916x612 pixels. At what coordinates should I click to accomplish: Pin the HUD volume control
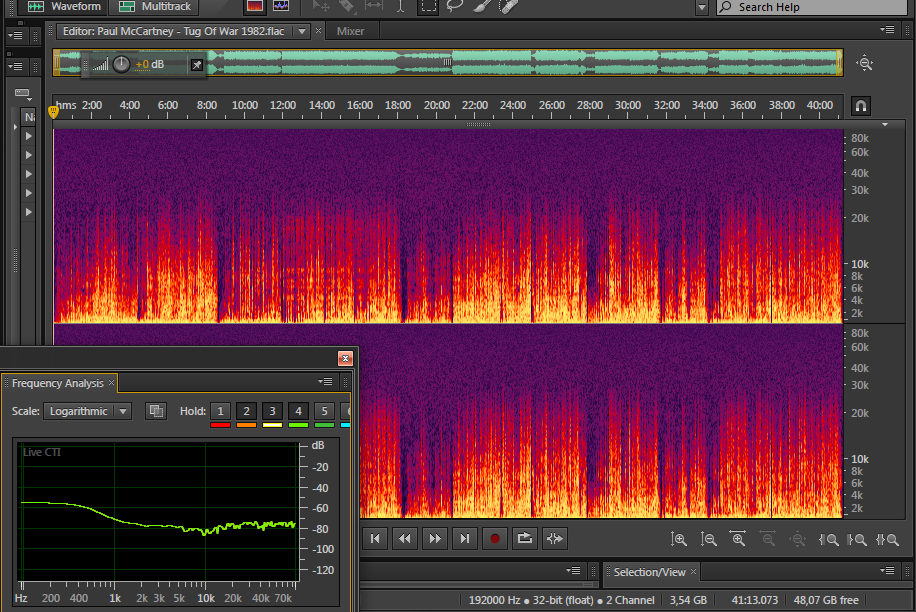[197, 65]
